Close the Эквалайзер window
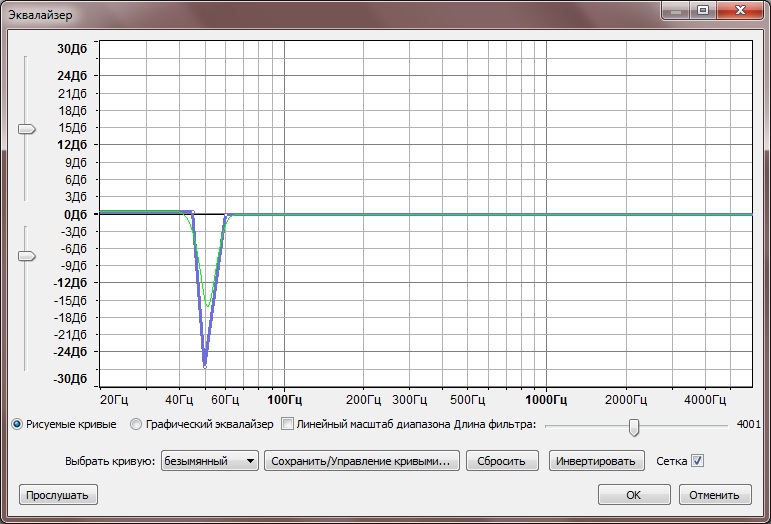Image resolution: width=771 pixels, height=524 pixels. point(740,10)
